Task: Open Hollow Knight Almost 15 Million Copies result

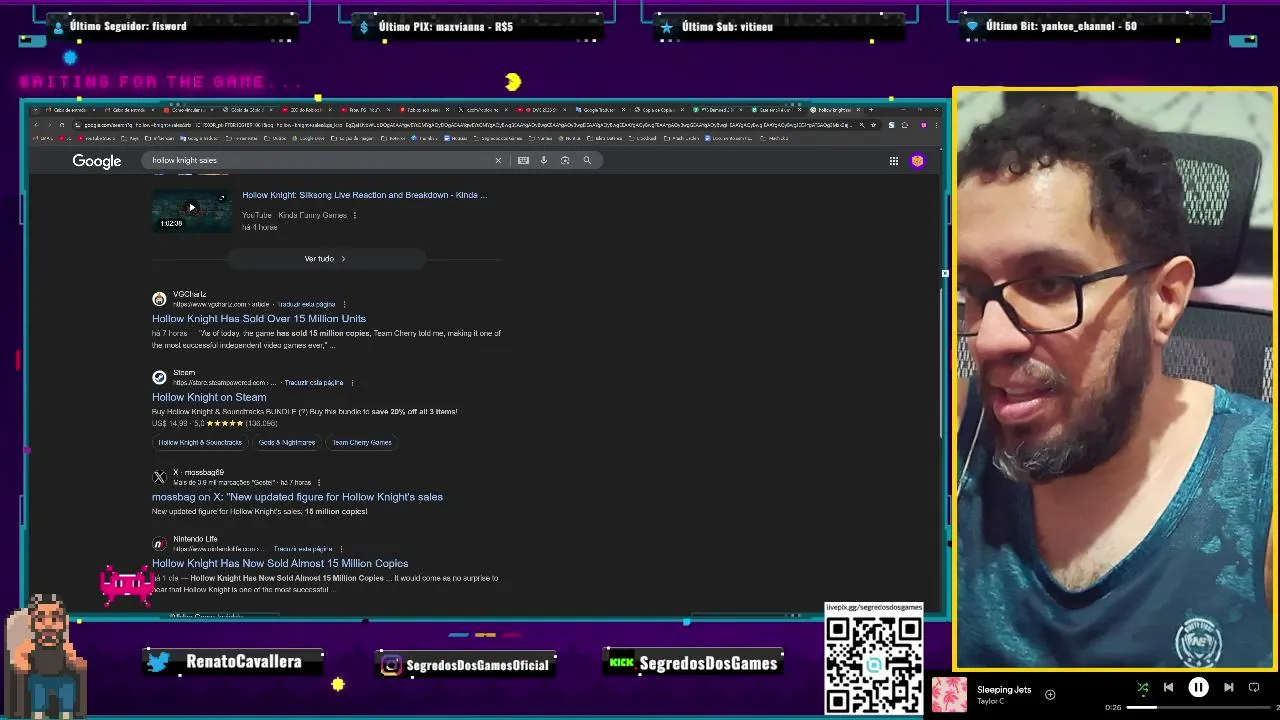Action: tap(280, 564)
